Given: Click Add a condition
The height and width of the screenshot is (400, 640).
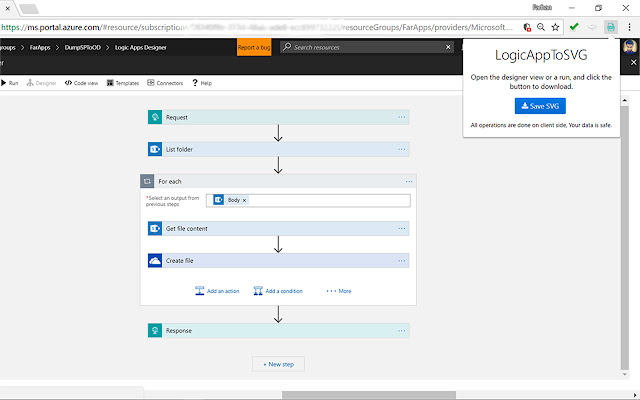Looking at the screenshot, I should click(x=278, y=291).
